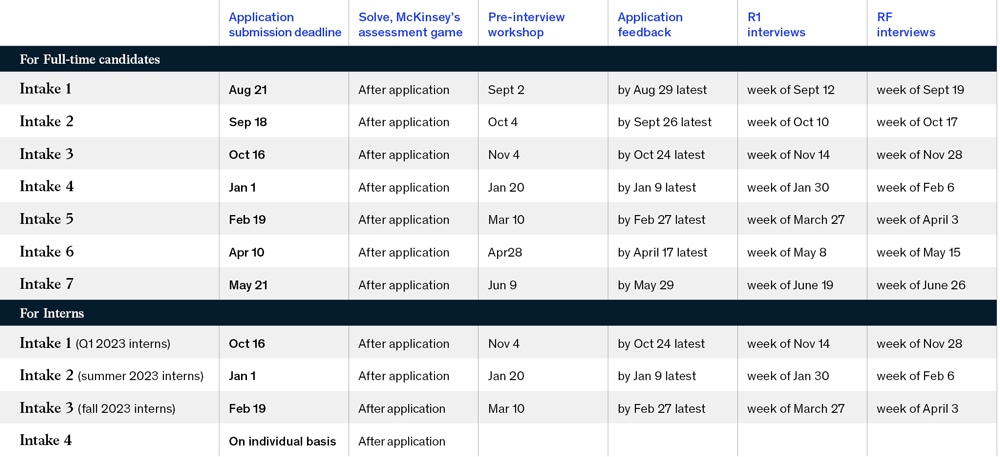This screenshot has height=457, width=1000.
Task: Click the Aug 21 deadline cell
Action: click(248, 90)
